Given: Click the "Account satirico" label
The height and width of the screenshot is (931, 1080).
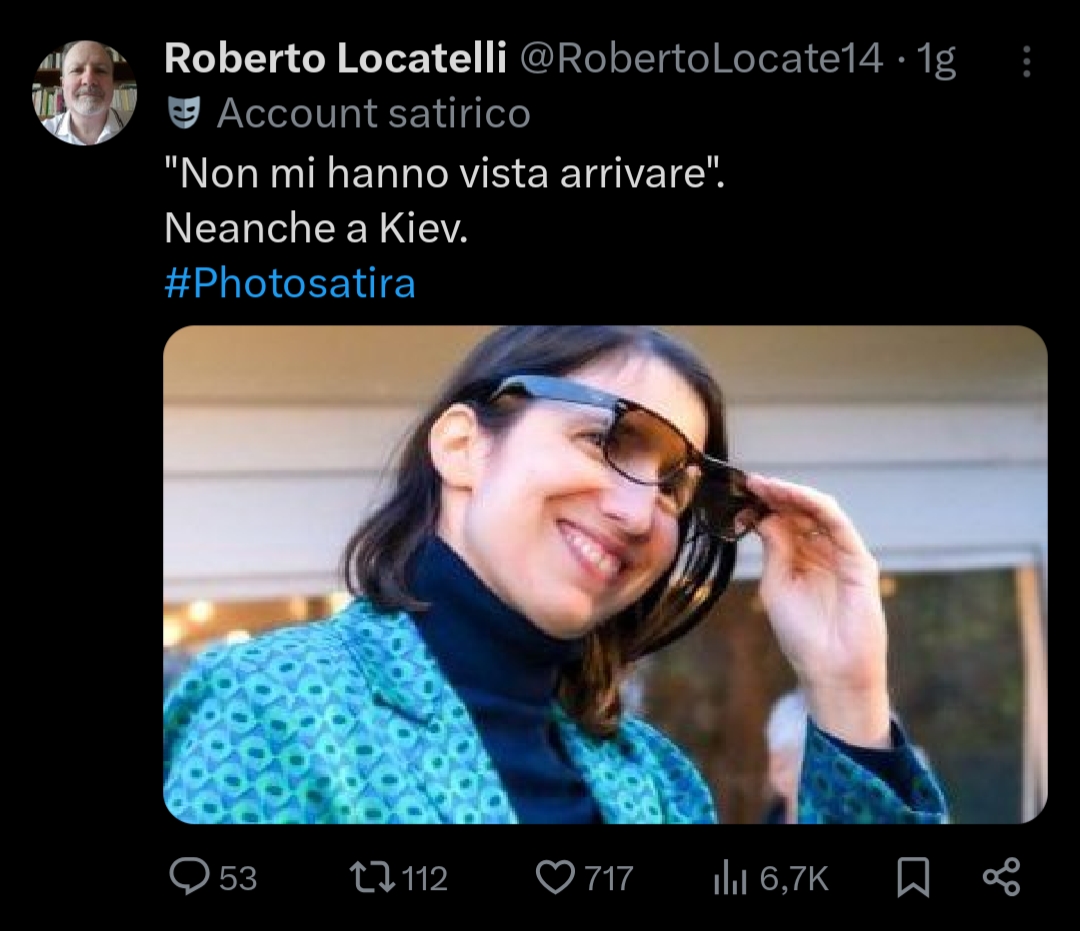Looking at the screenshot, I should coord(373,113).
